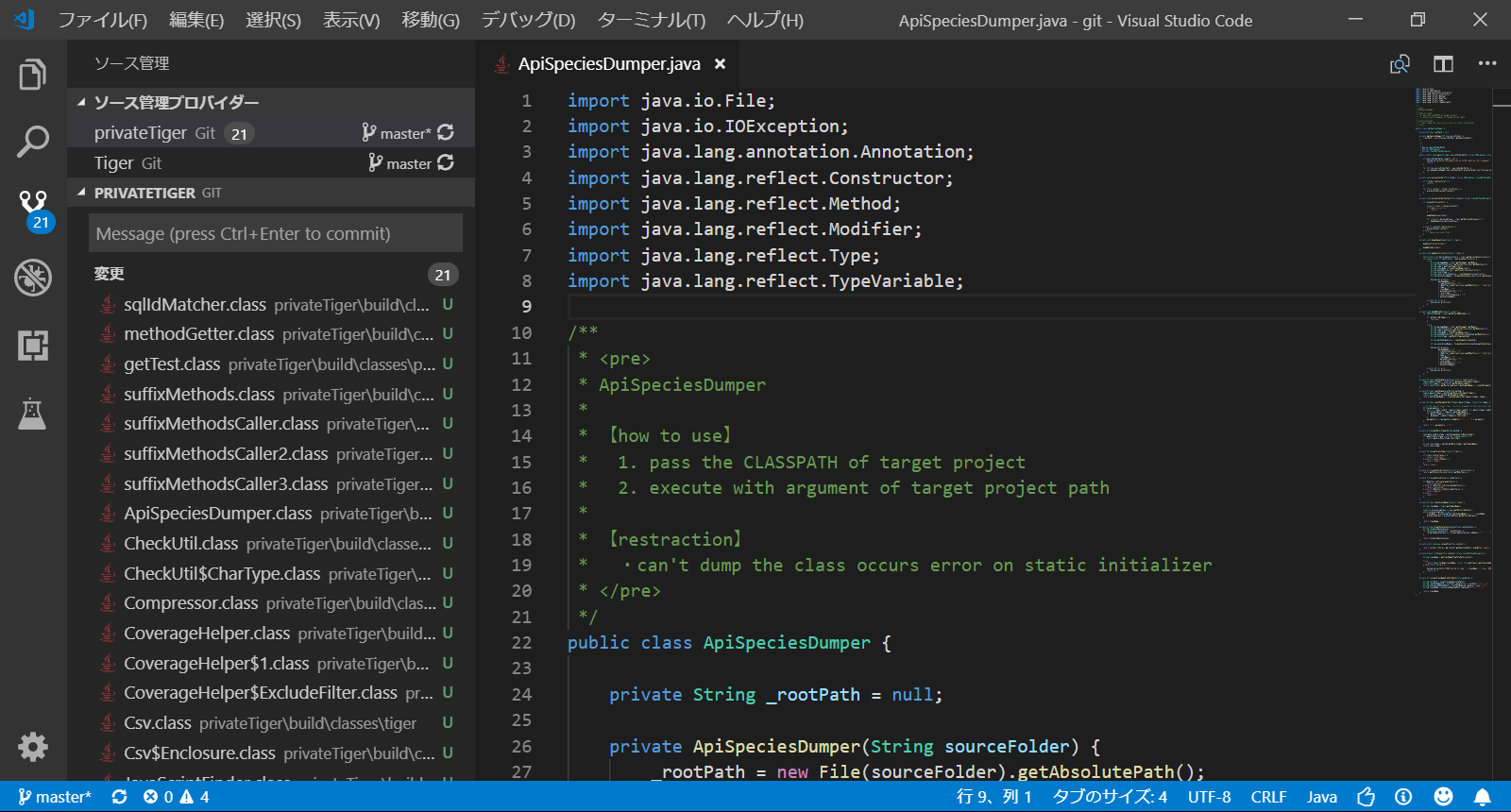Open the feedback smiley icon

click(1443, 797)
